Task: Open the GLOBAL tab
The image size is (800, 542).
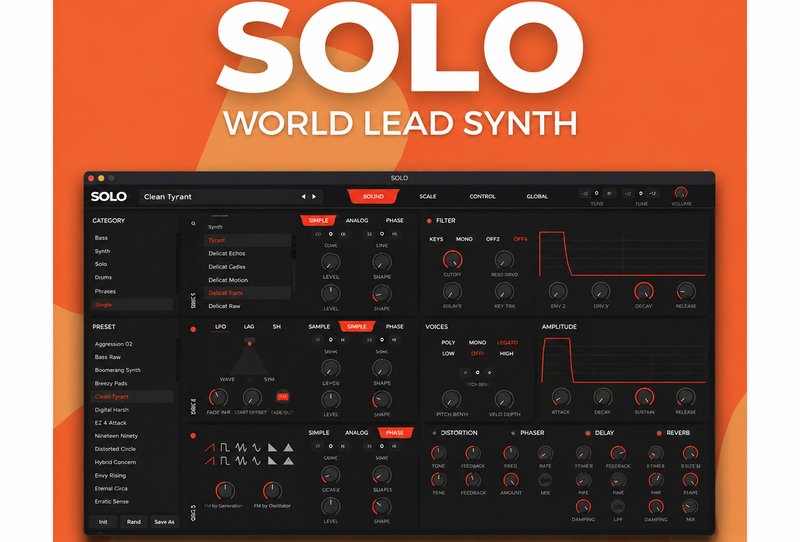Action: click(x=537, y=196)
